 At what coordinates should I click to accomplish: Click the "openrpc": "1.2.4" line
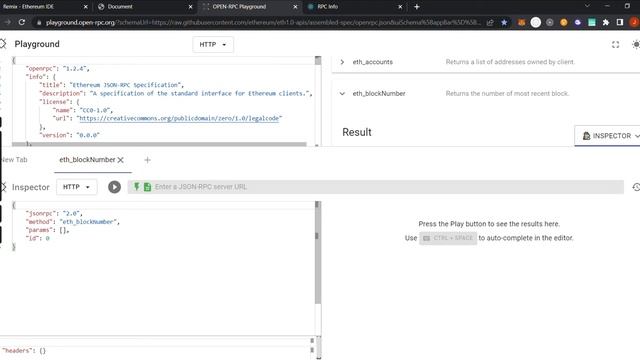58,69
